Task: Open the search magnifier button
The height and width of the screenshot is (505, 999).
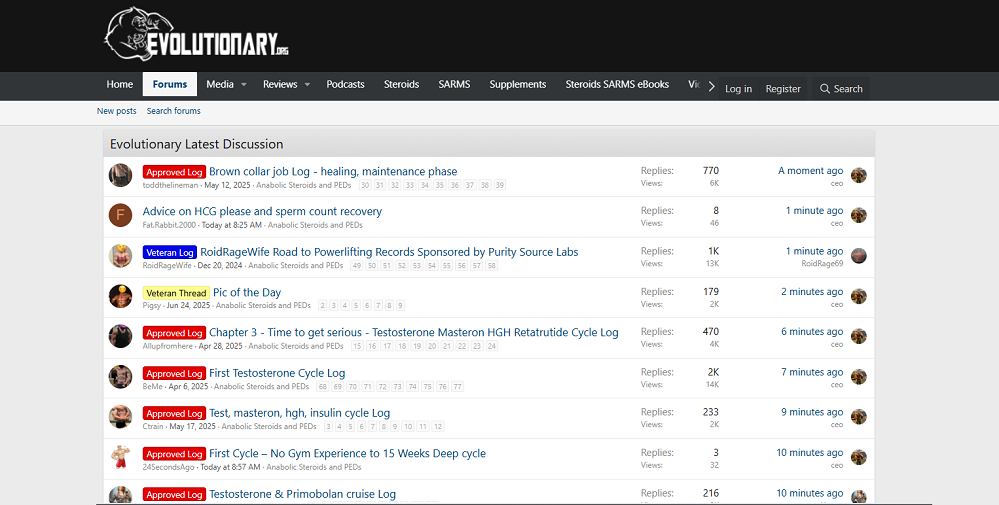Action: (x=840, y=89)
